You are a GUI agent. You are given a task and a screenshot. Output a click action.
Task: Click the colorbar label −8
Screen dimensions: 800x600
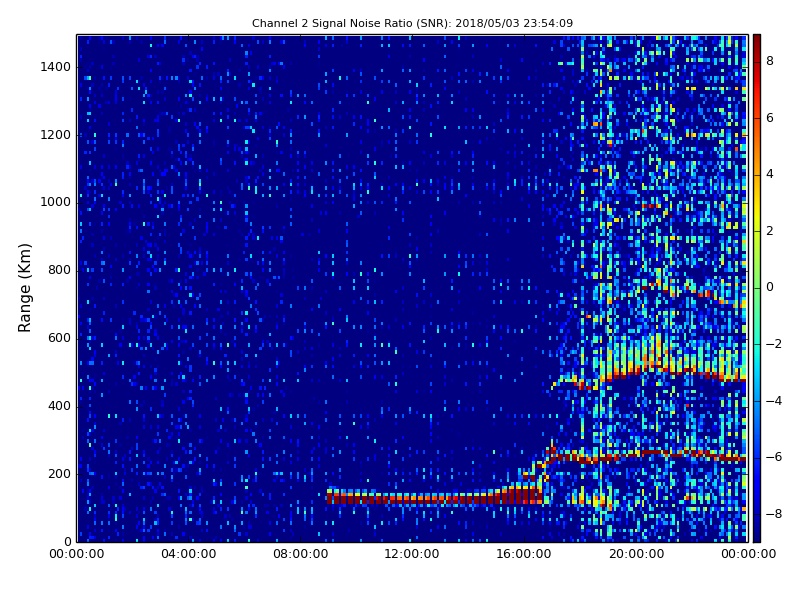(774, 514)
